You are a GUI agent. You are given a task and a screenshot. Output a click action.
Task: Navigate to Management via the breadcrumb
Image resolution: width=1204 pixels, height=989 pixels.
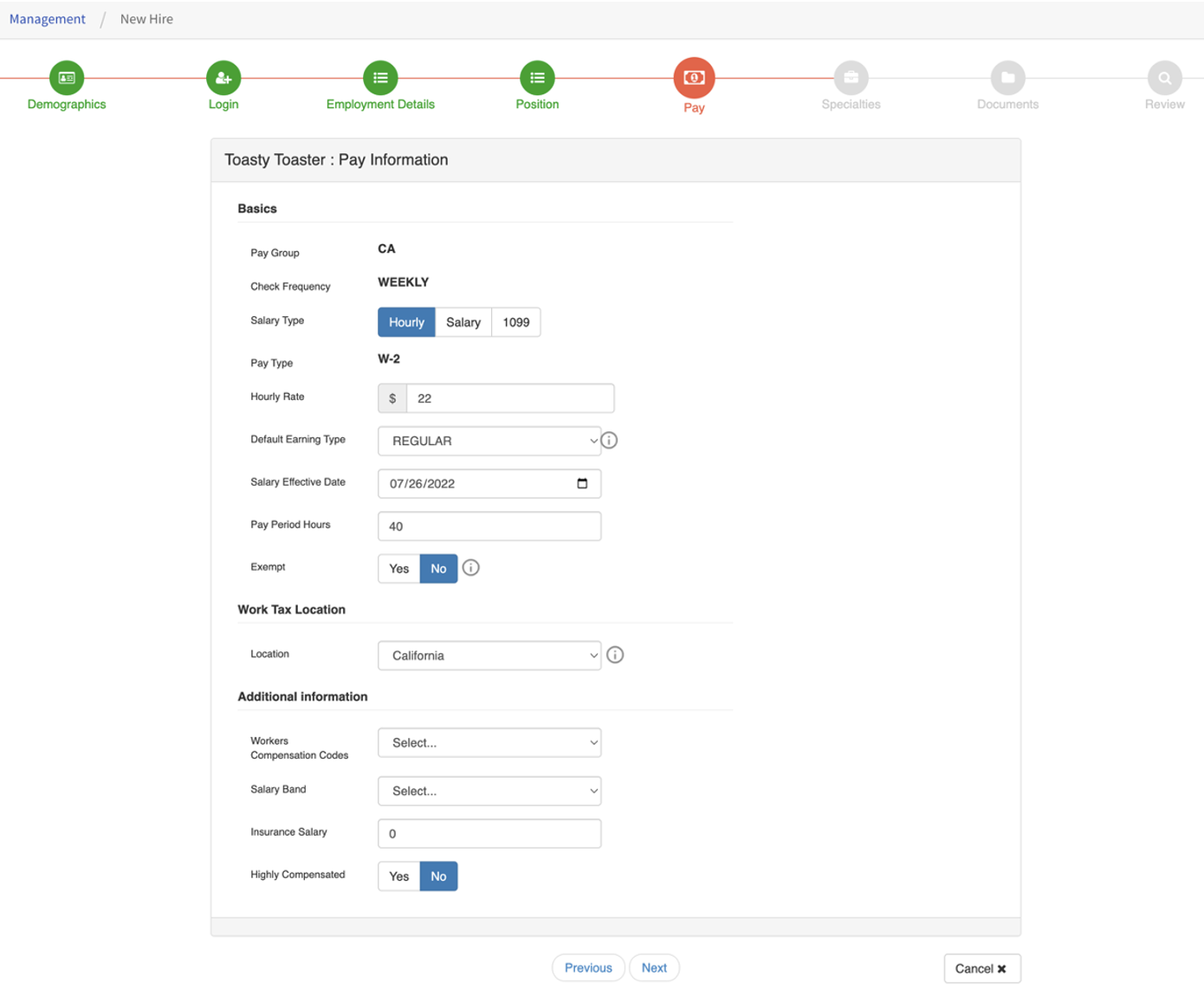click(x=47, y=18)
